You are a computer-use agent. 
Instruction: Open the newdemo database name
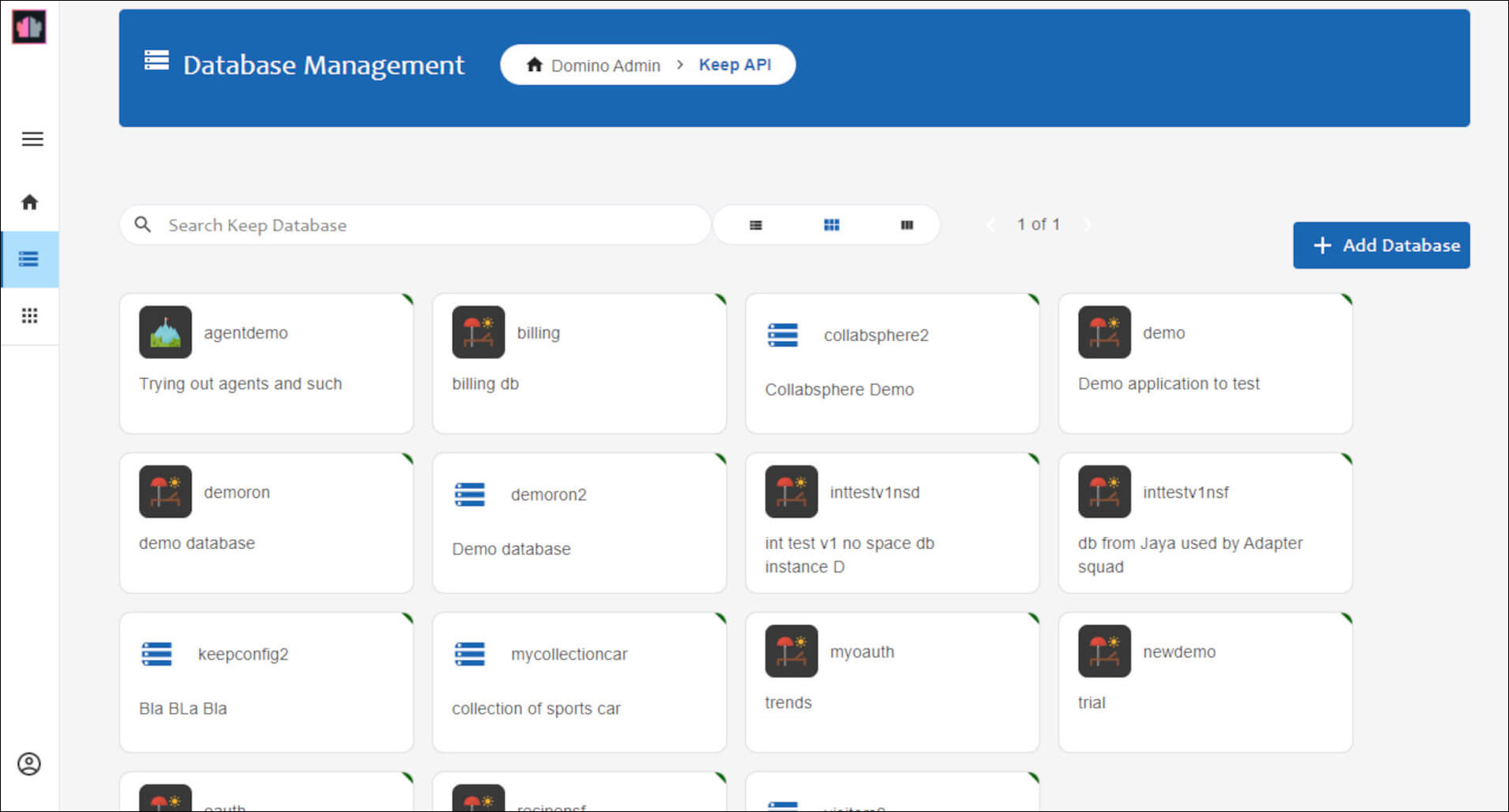(x=1180, y=652)
